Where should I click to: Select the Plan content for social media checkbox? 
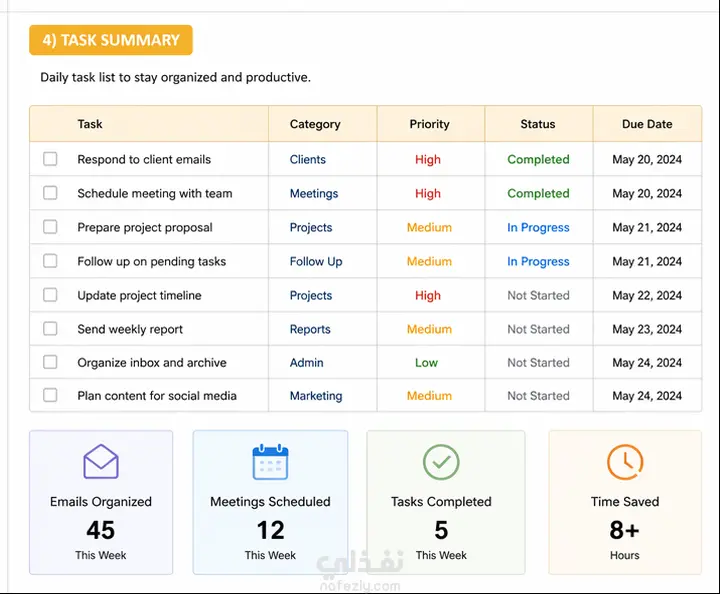point(50,395)
